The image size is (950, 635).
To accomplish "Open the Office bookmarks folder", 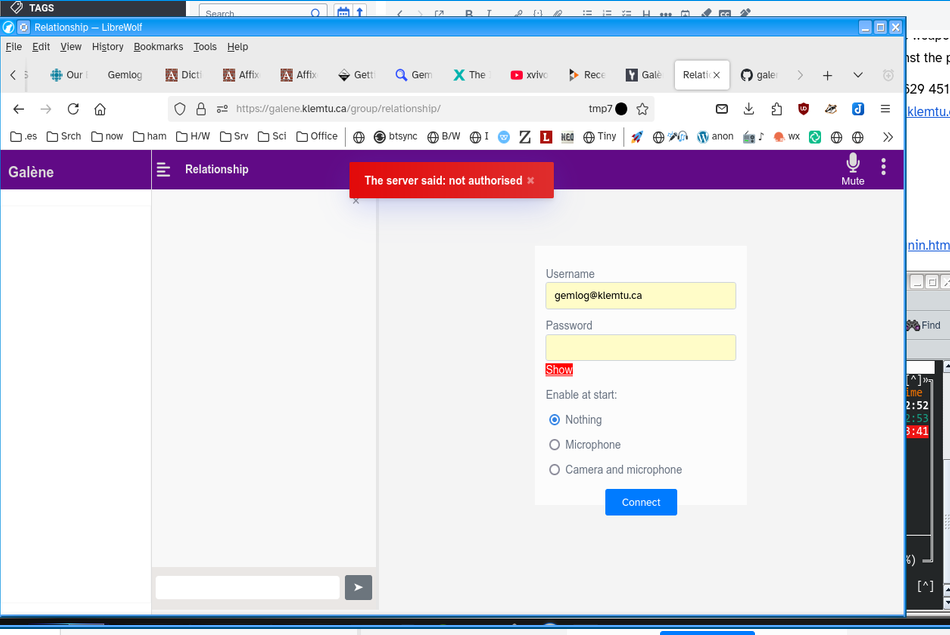I will pyautogui.click(x=317, y=137).
